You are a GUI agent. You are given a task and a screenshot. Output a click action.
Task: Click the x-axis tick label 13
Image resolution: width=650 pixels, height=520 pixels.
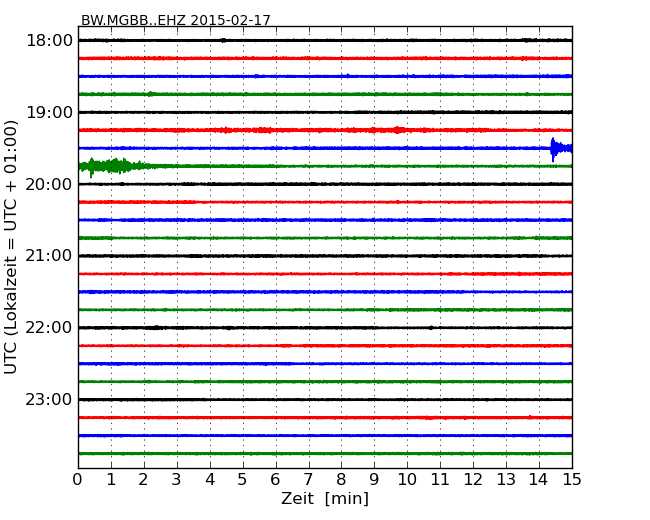pos(506,480)
